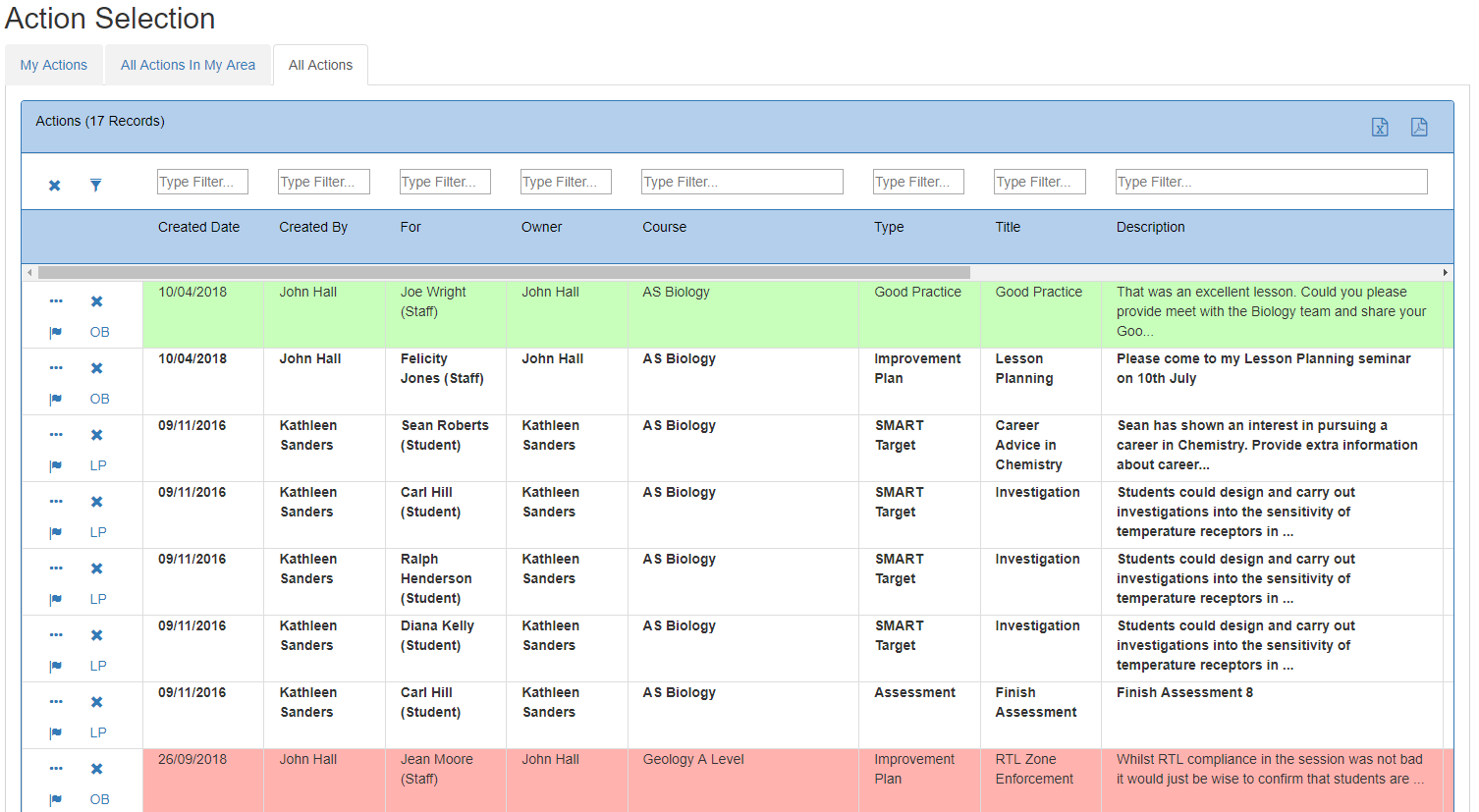Click the horizontal table scrollbar thumb
The height and width of the screenshot is (812, 1479).
pos(504,273)
